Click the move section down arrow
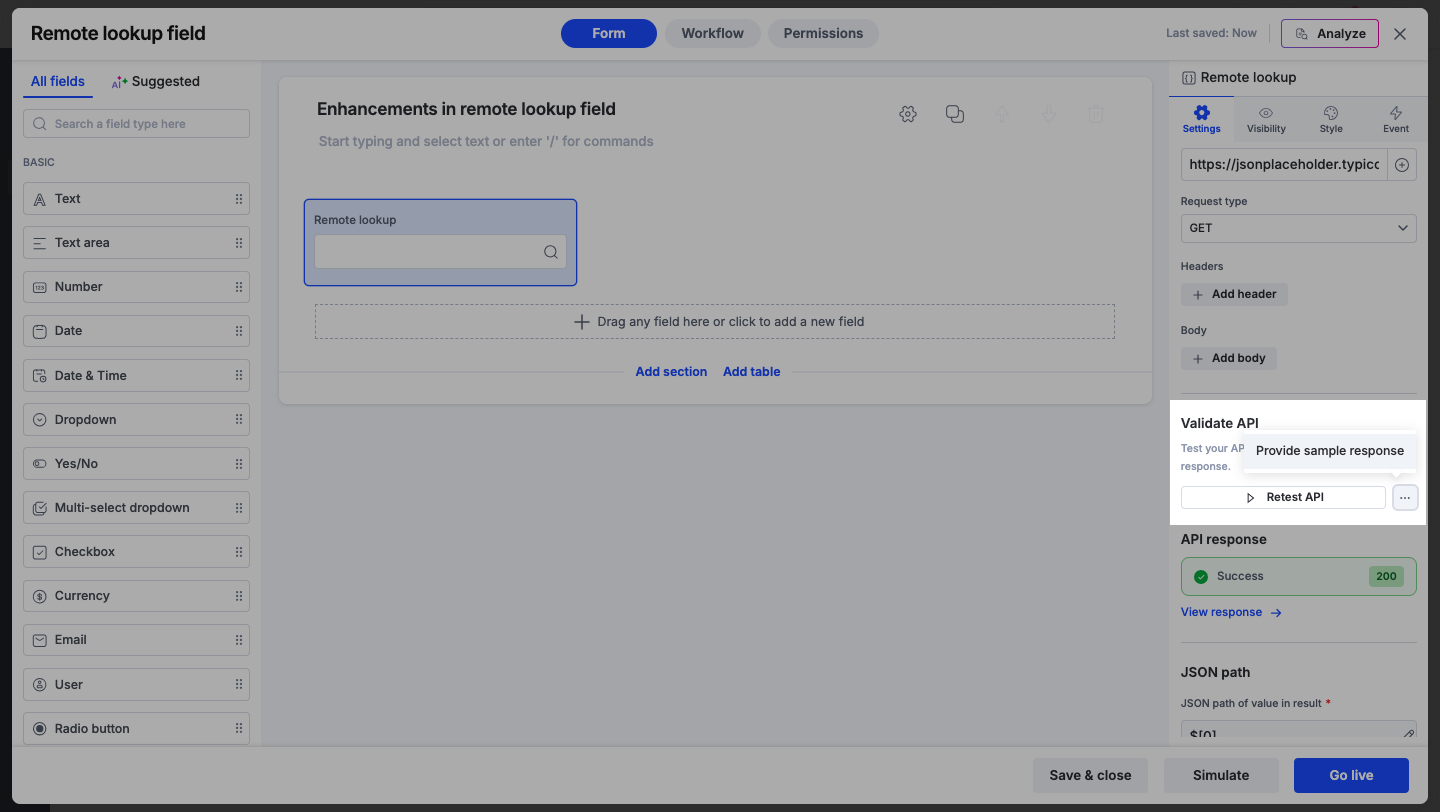The width and height of the screenshot is (1440, 812). 1049,114
